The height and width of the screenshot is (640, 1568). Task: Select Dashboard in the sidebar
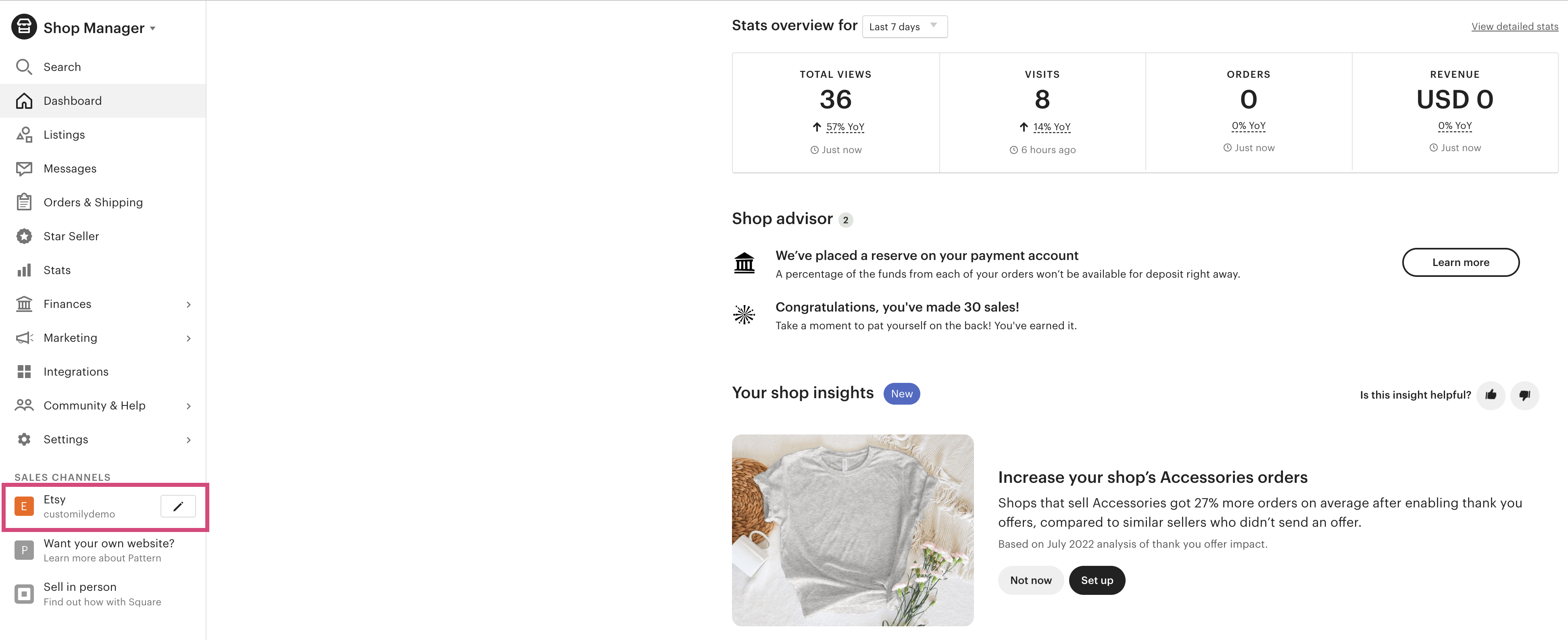pos(73,101)
